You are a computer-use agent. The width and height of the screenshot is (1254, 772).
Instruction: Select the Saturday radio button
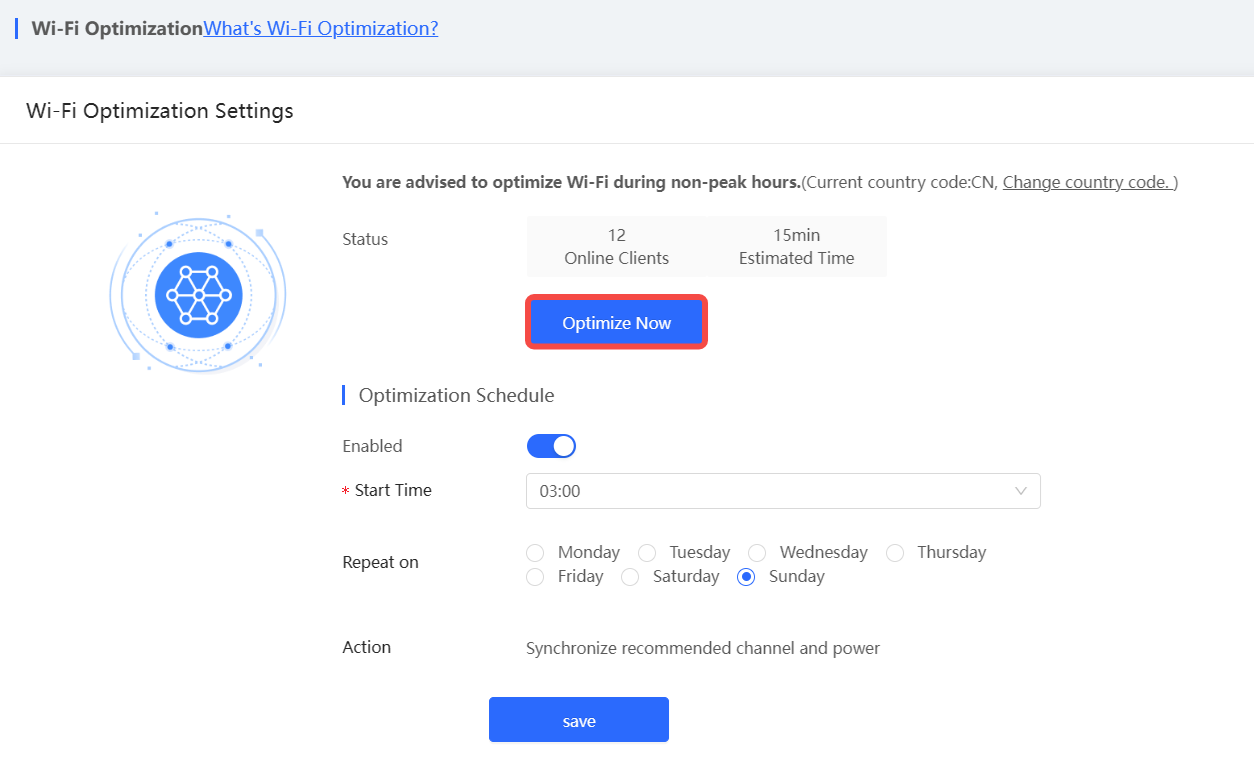click(630, 576)
